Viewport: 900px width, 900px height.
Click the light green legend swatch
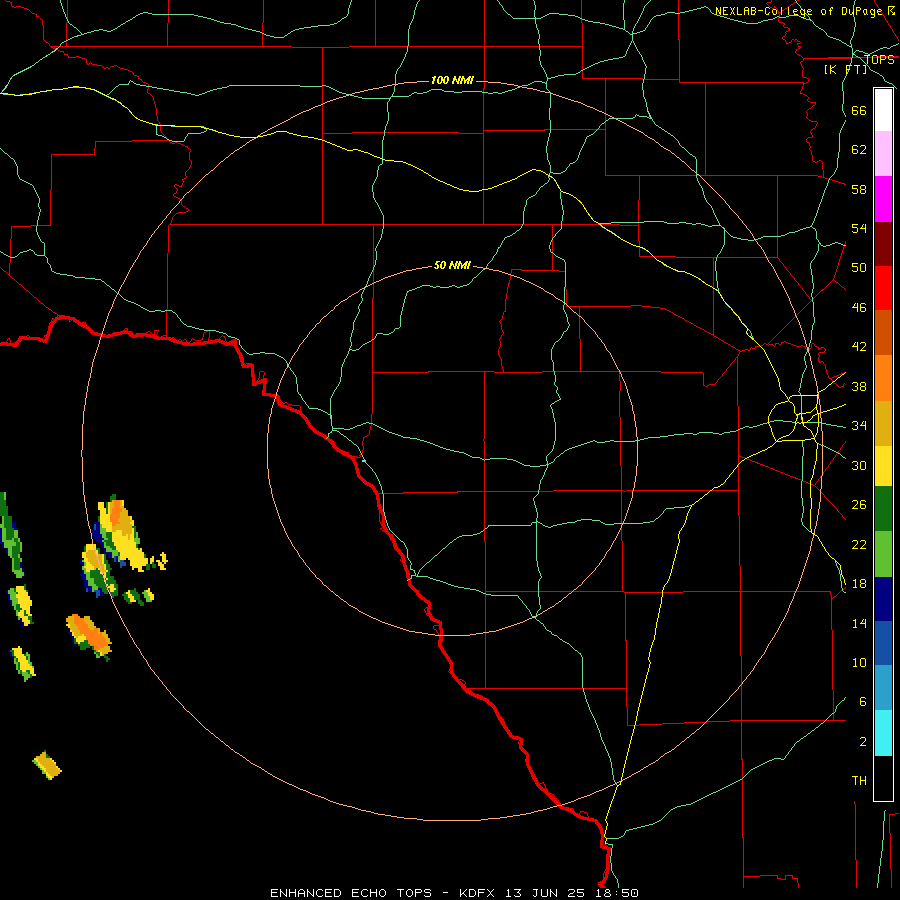point(883,554)
